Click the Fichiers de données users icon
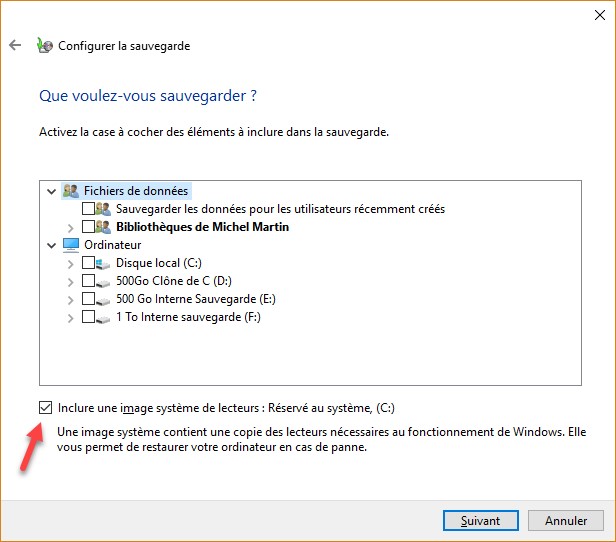Screen dimensions: 616x542 click(x=70, y=190)
